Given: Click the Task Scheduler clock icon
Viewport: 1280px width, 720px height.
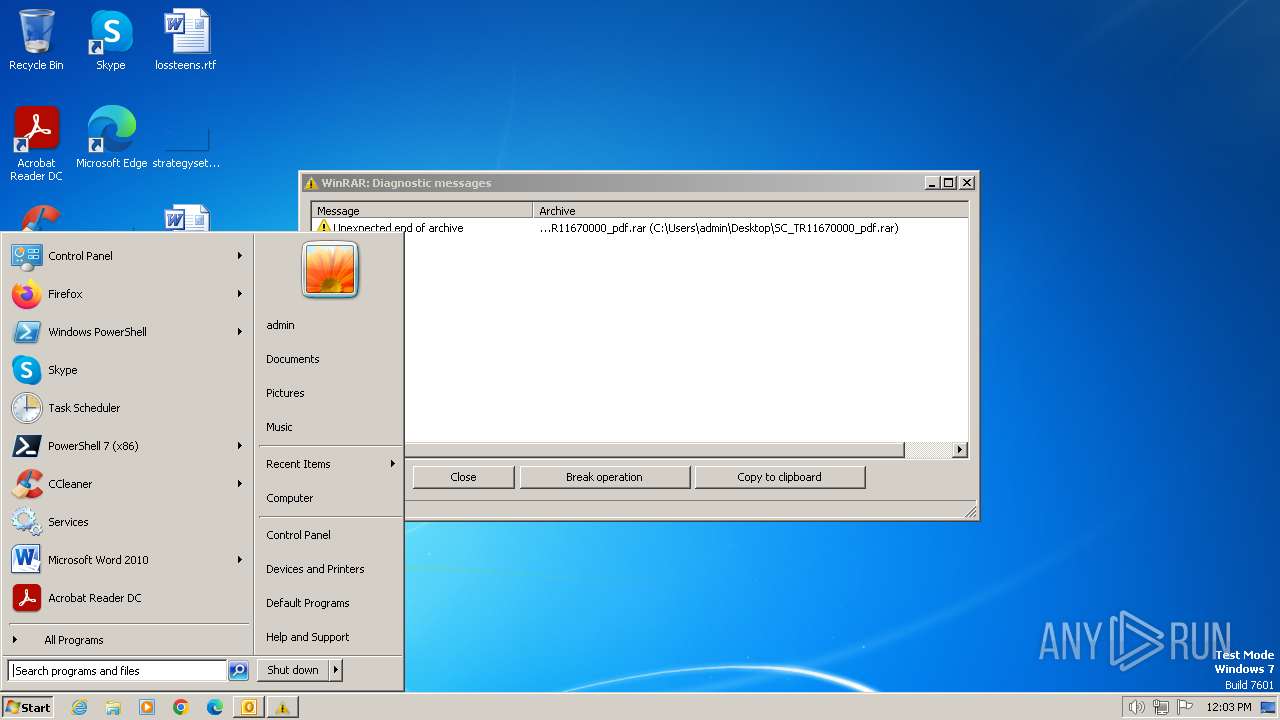Looking at the screenshot, I should coord(27,408).
